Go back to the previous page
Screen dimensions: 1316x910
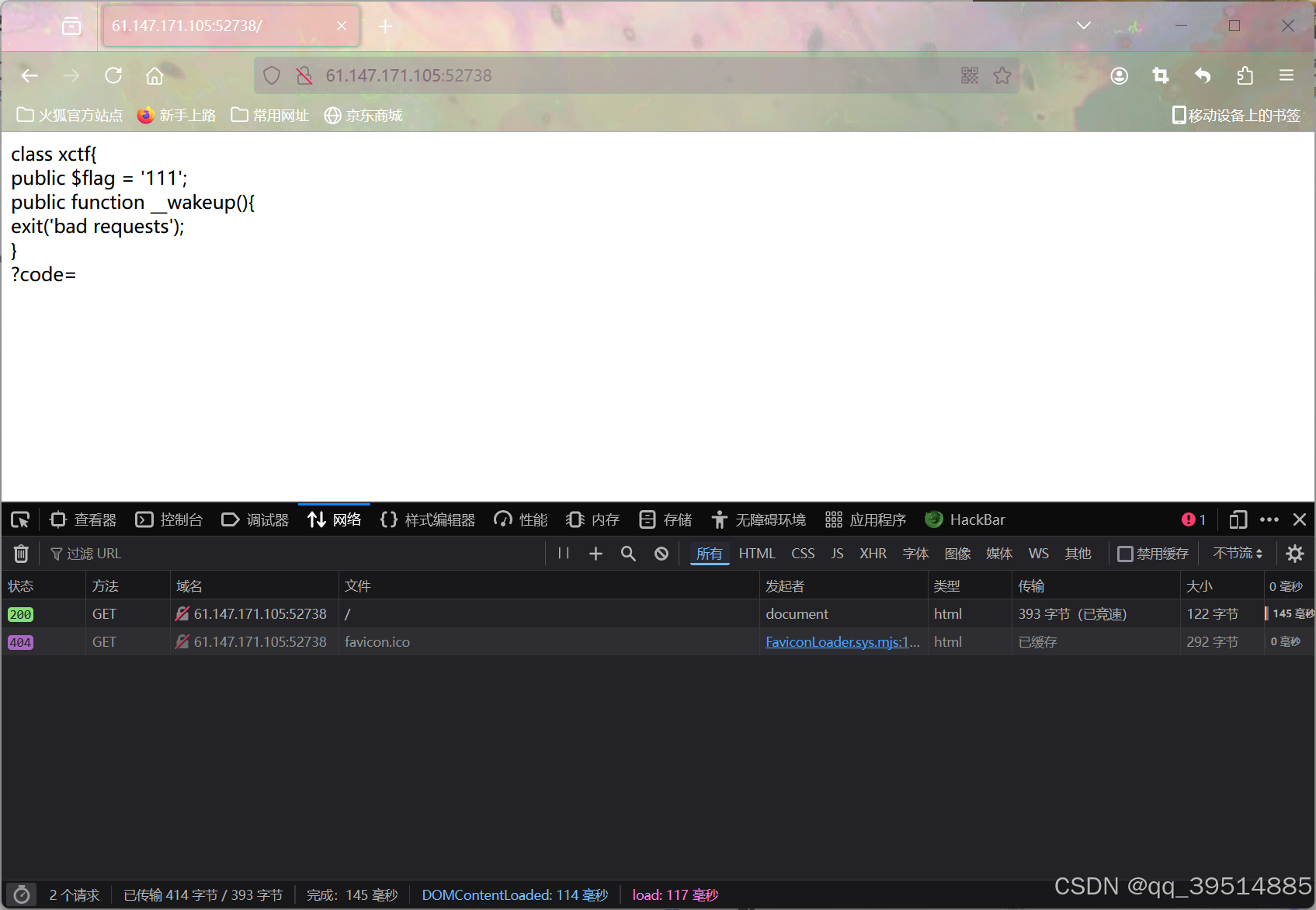30,75
